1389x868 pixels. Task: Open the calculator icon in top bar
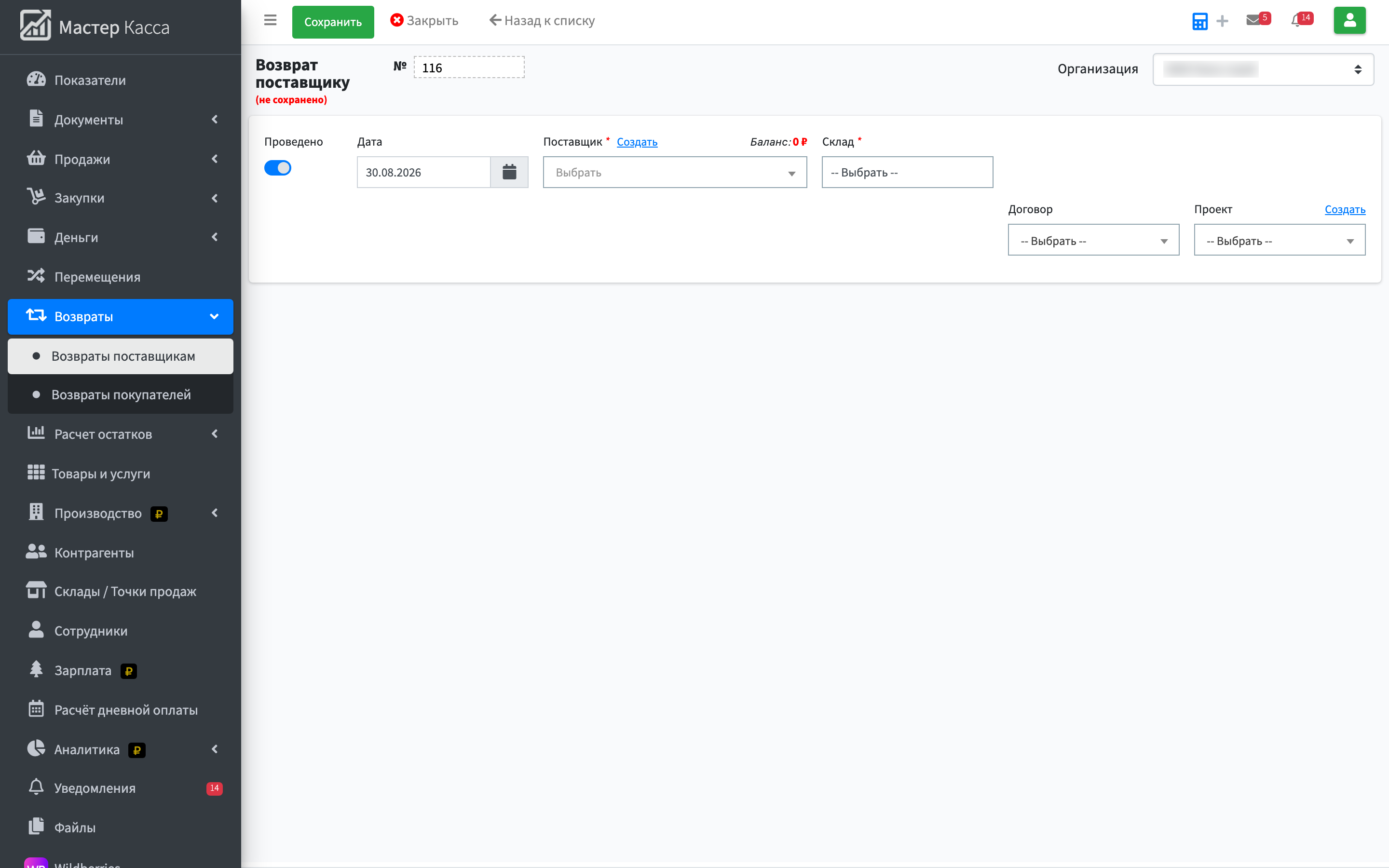coord(1199,21)
